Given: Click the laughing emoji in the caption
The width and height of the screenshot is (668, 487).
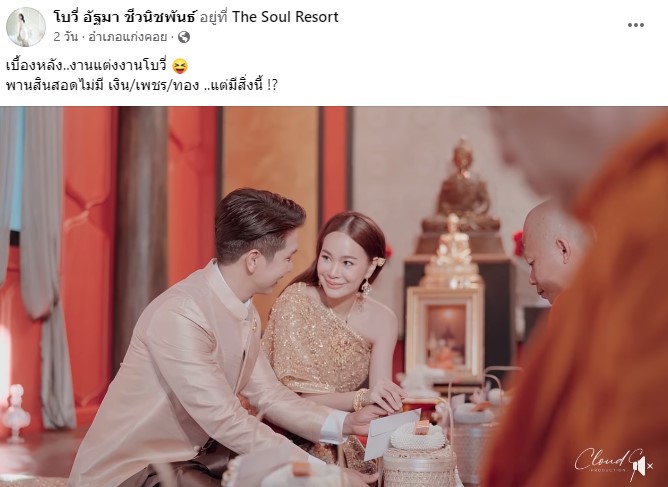Looking at the screenshot, I should pyautogui.click(x=180, y=66).
